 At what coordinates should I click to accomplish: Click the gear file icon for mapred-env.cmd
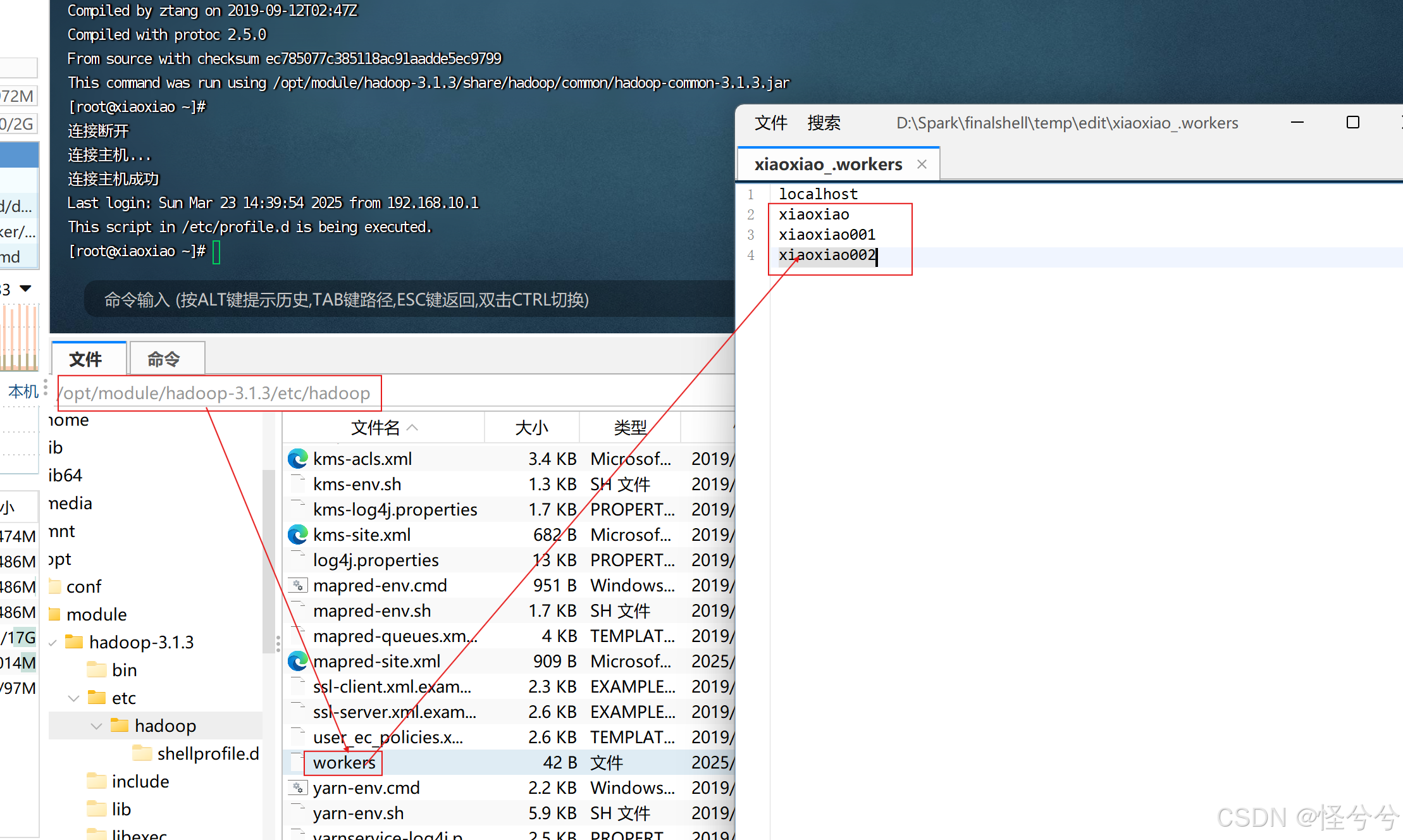tap(297, 585)
